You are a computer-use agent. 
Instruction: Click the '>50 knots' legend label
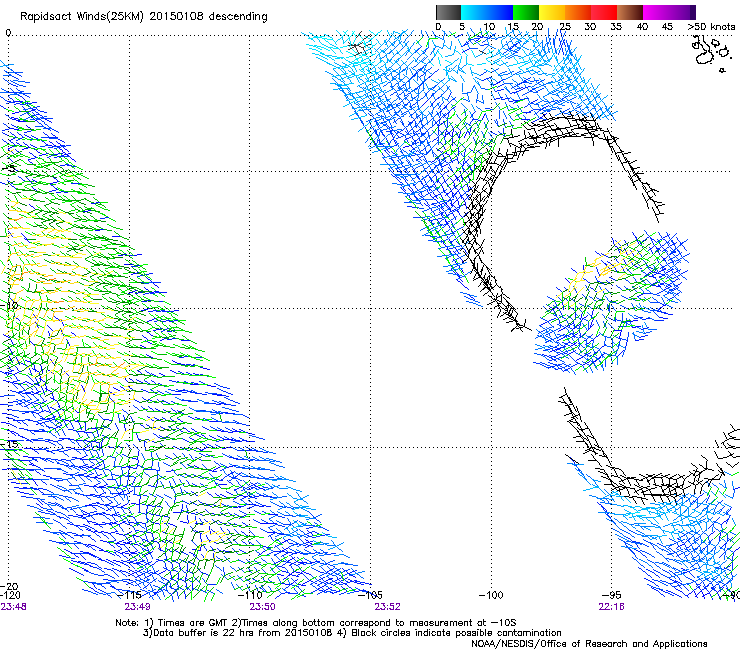pyautogui.click(x=711, y=27)
